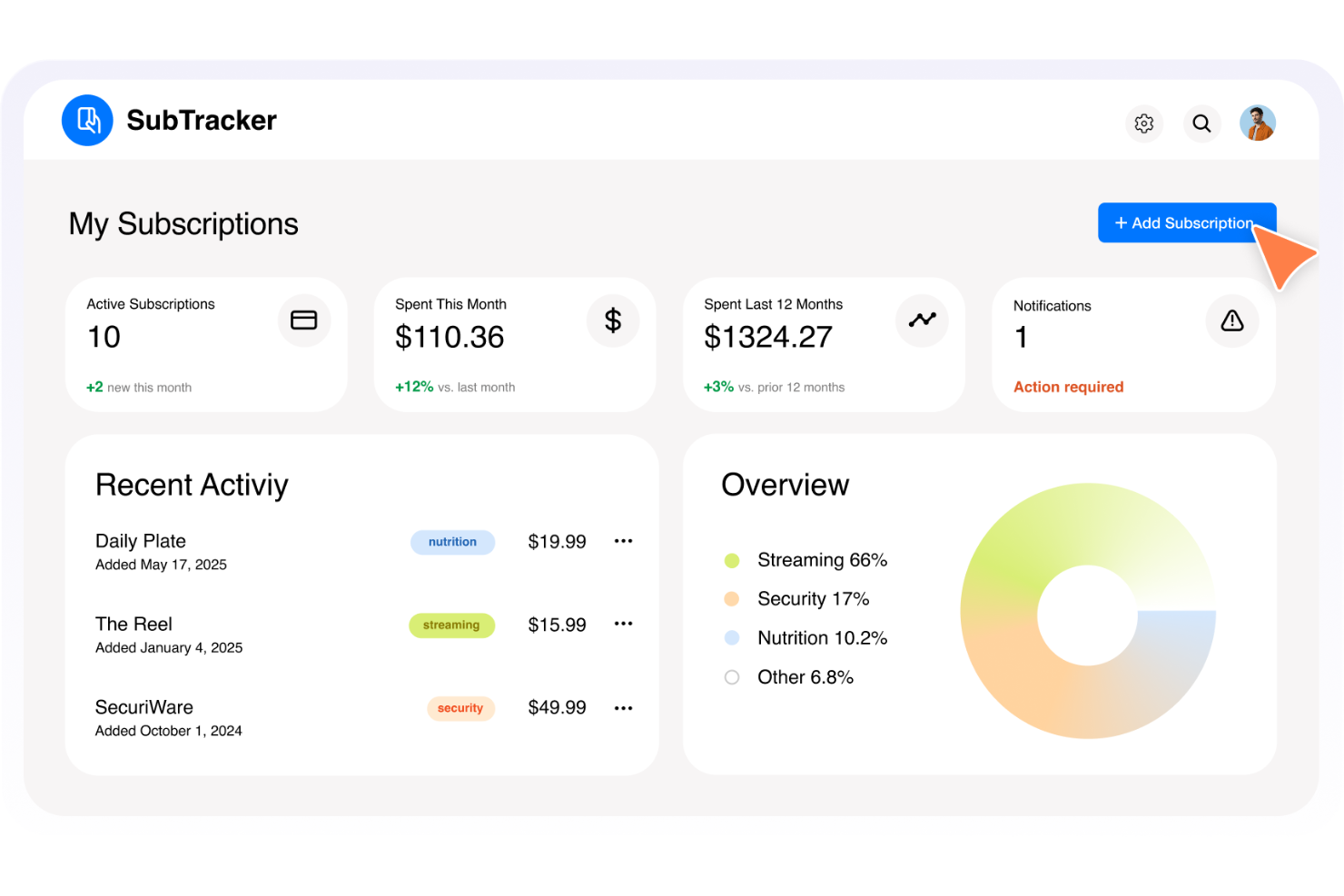Open the user profile avatar
Viewport: 1344px width, 896px height.
(x=1257, y=123)
